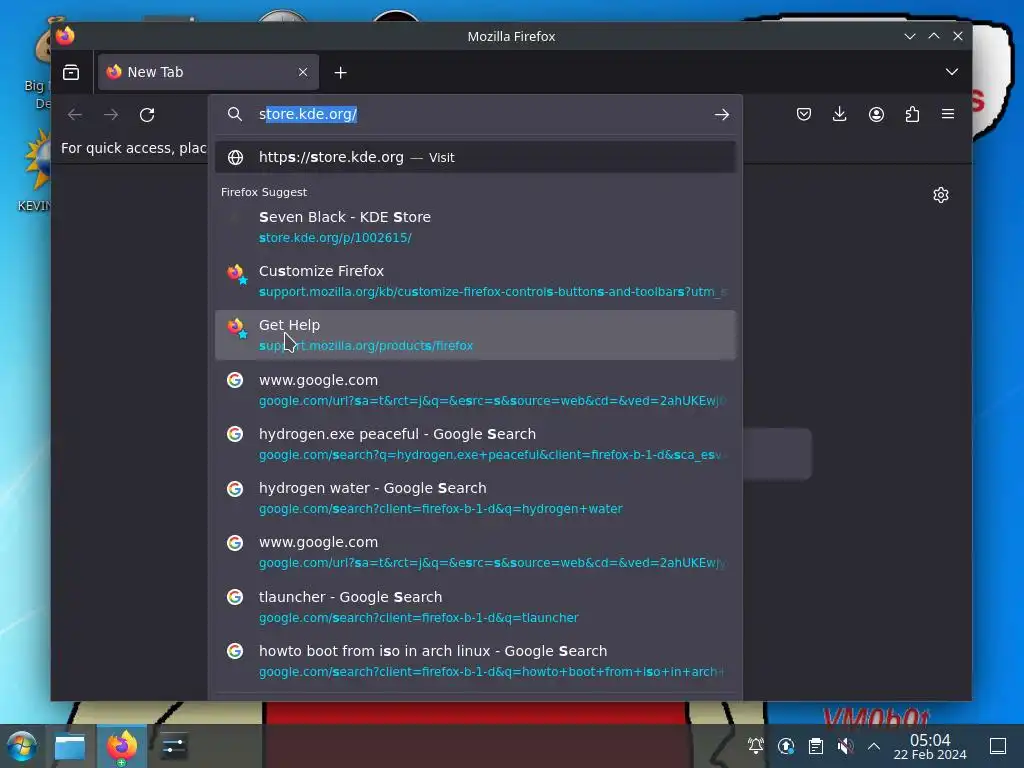The width and height of the screenshot is (1024, 768).
Task: Select howto boot from iso suggestion
Action: coord(475,661)
